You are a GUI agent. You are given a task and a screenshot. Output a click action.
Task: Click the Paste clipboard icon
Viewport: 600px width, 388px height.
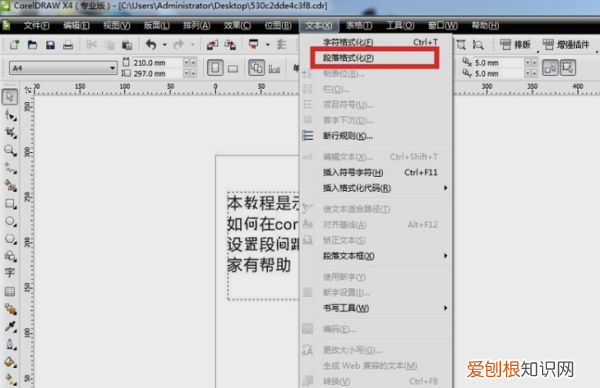[127, 45]
